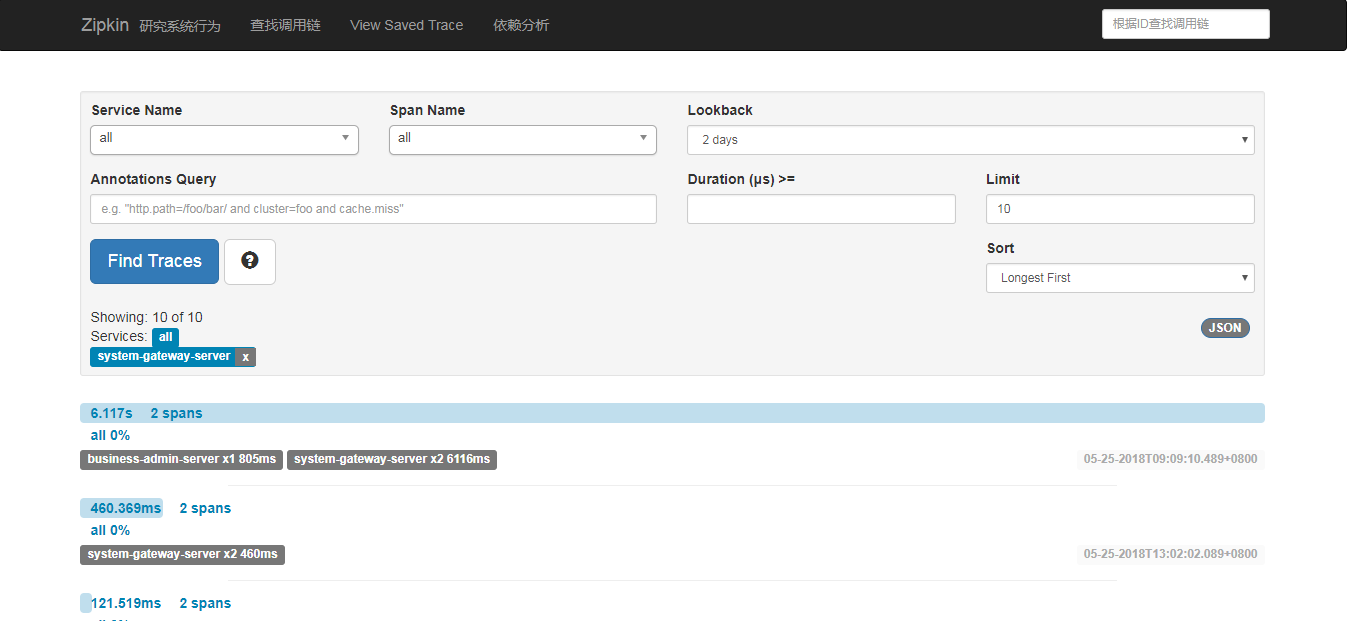Click timestamp 05-25-2018T13:02:02.089+0800

[1170, 554]
